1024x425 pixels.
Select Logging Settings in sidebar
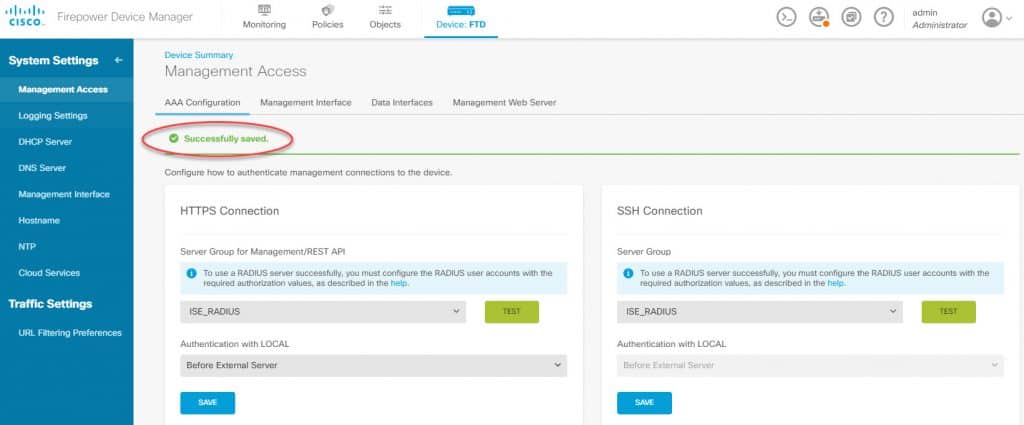tap(53, 116)
